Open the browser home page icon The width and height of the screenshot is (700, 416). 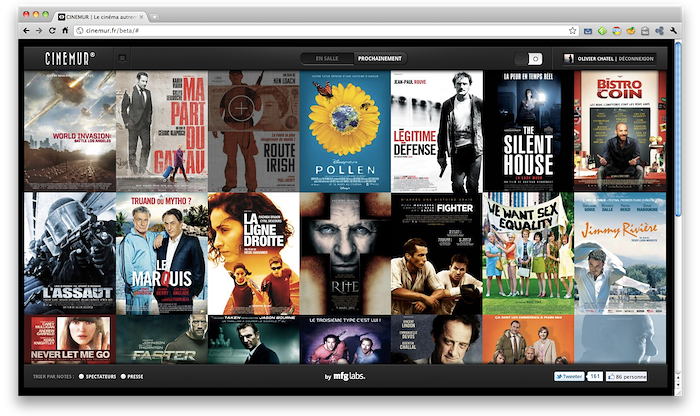coord(65,31)
